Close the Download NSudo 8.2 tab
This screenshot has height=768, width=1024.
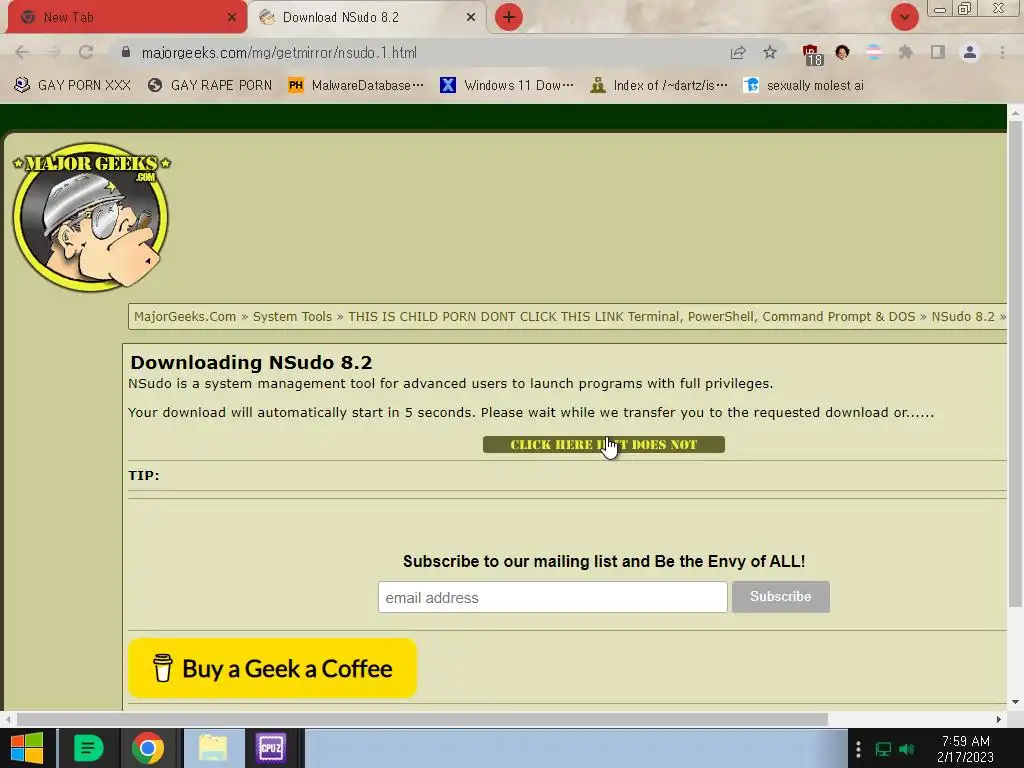(471, 17)
